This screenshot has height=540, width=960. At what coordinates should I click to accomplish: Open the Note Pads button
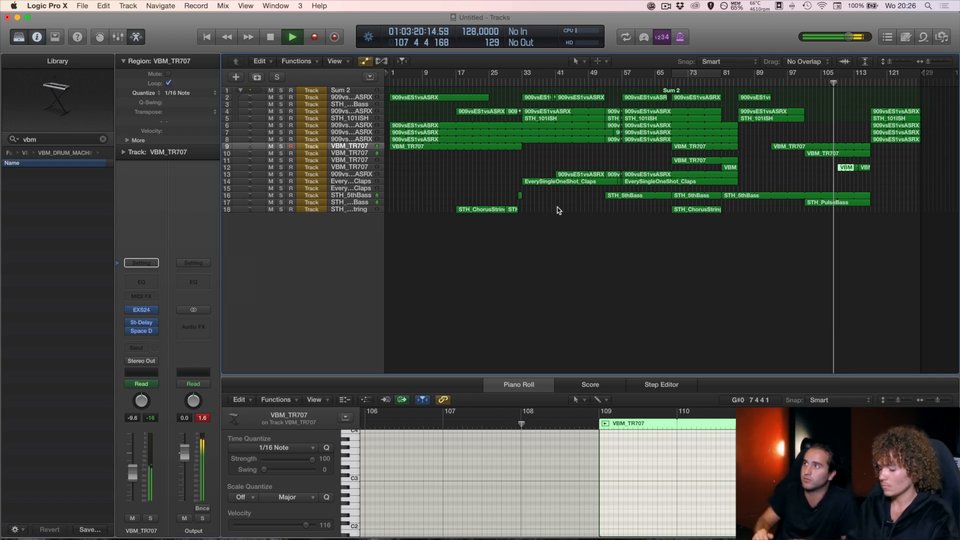[906, 37]
